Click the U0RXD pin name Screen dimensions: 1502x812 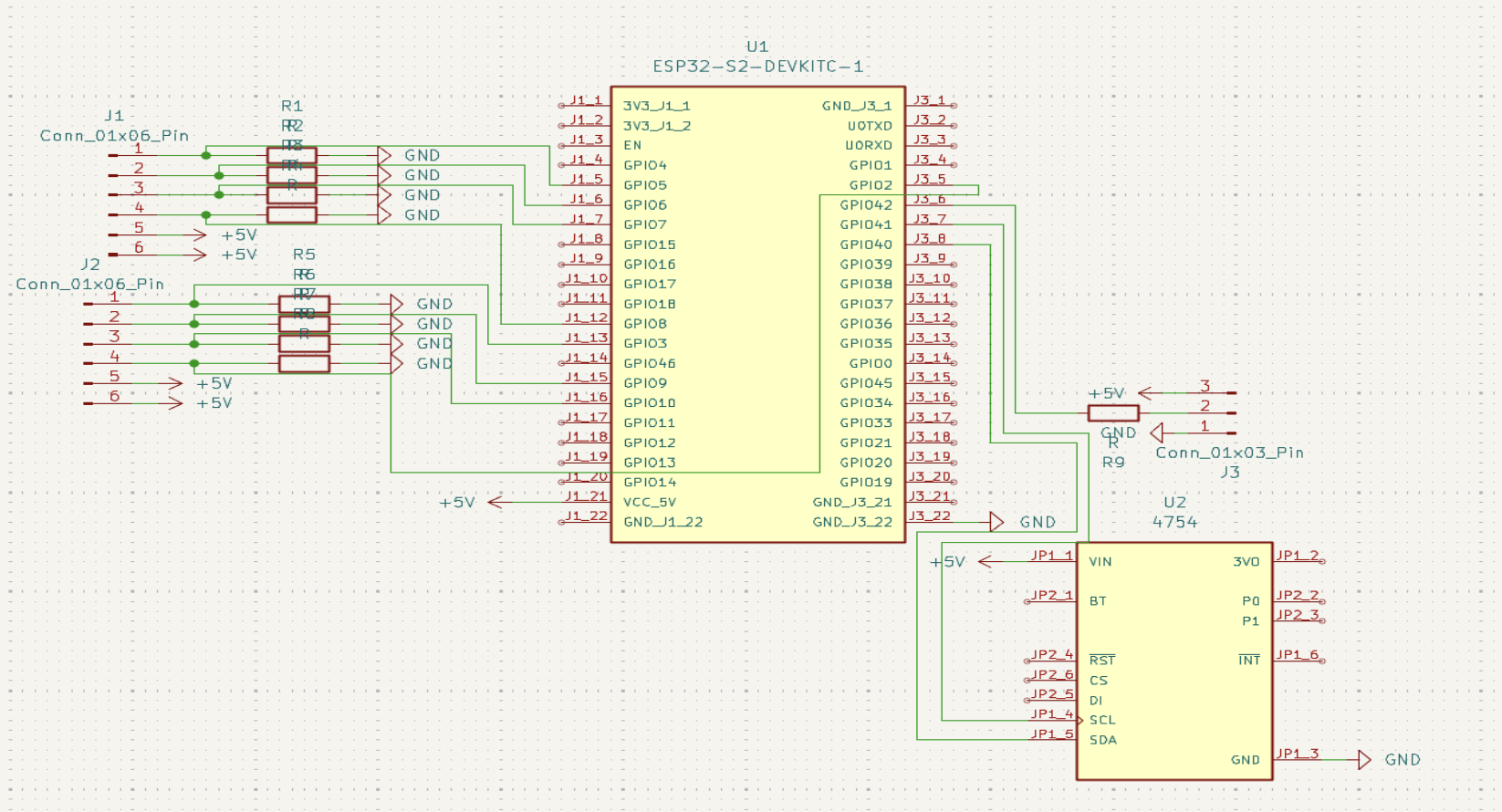point(869,145)
